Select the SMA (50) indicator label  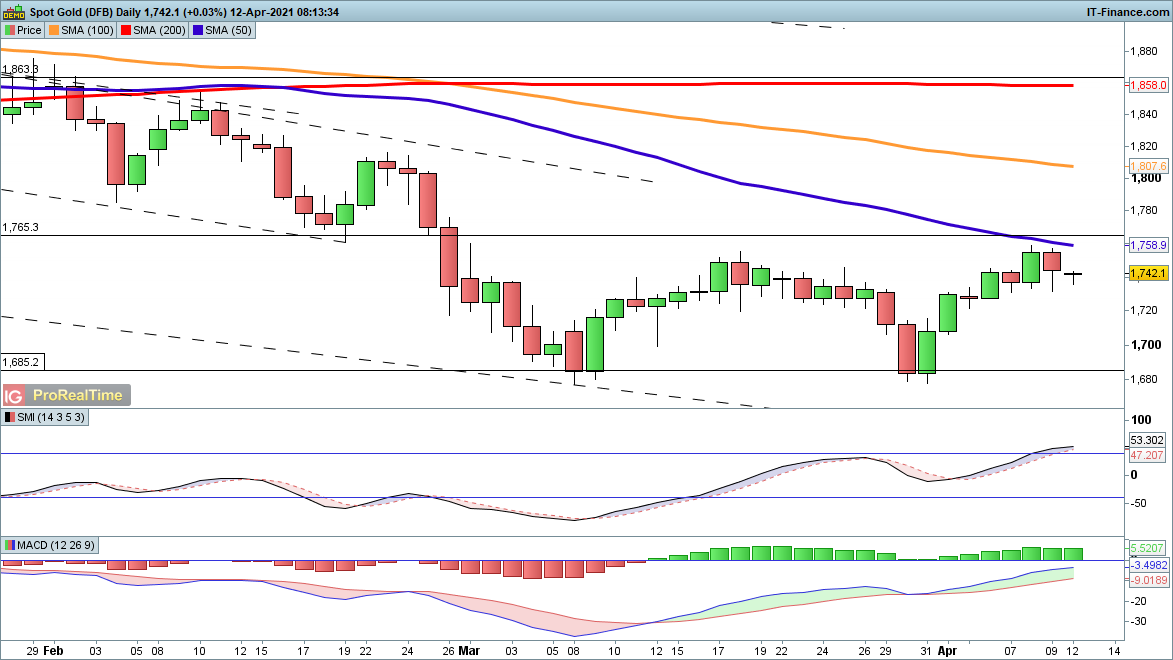[225, 30]
